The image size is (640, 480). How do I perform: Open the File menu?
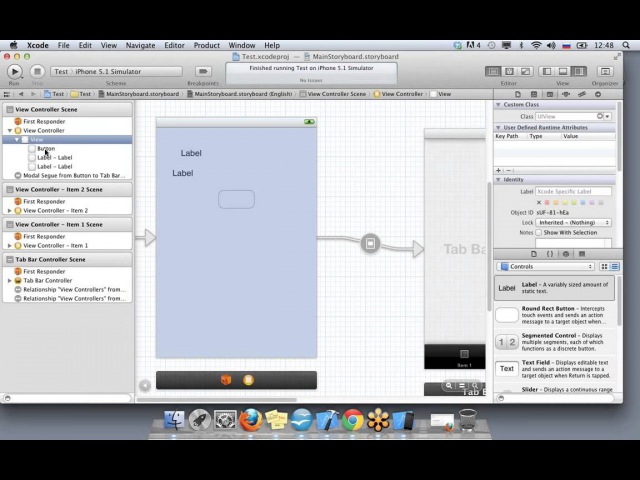click(x=63, y=45)
